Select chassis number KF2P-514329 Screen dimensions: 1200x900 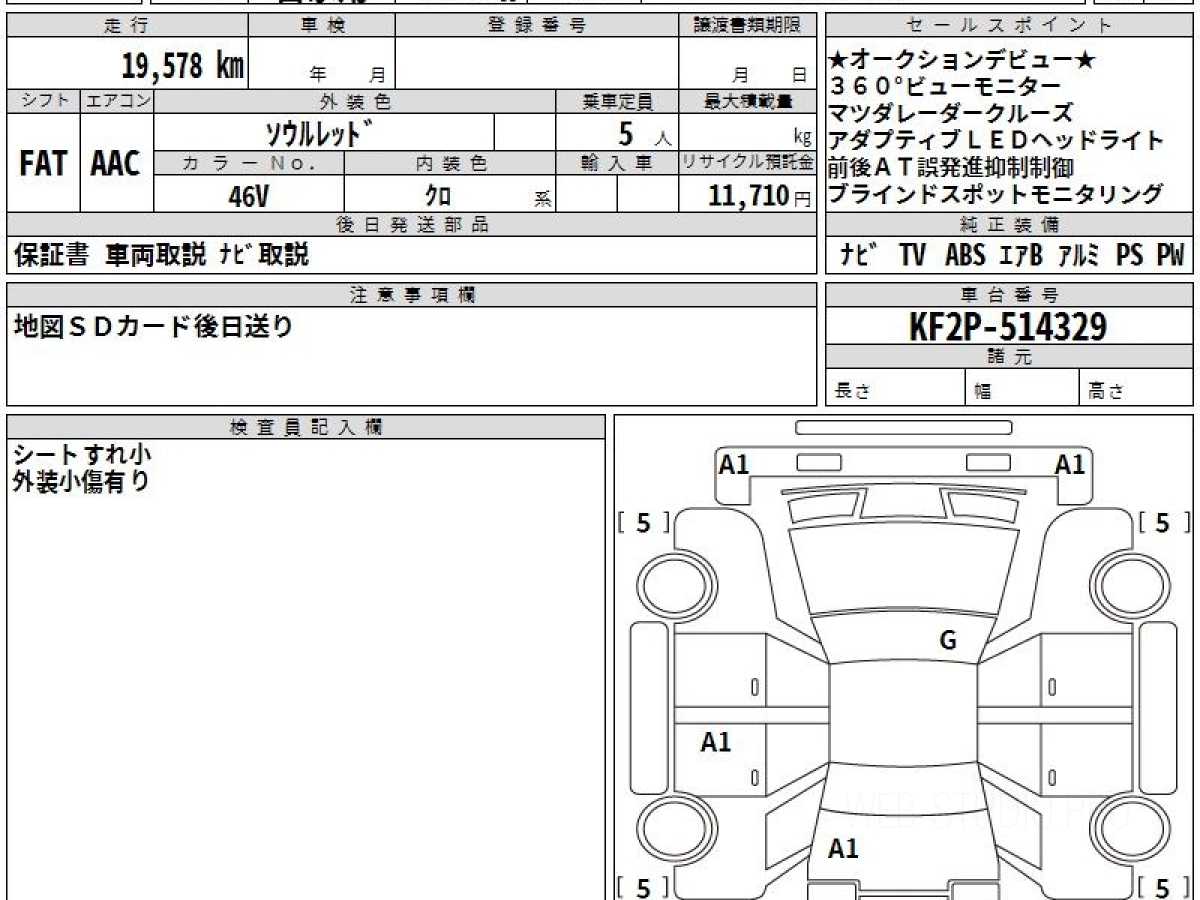pyautogui.click(x=1008, y=327)
